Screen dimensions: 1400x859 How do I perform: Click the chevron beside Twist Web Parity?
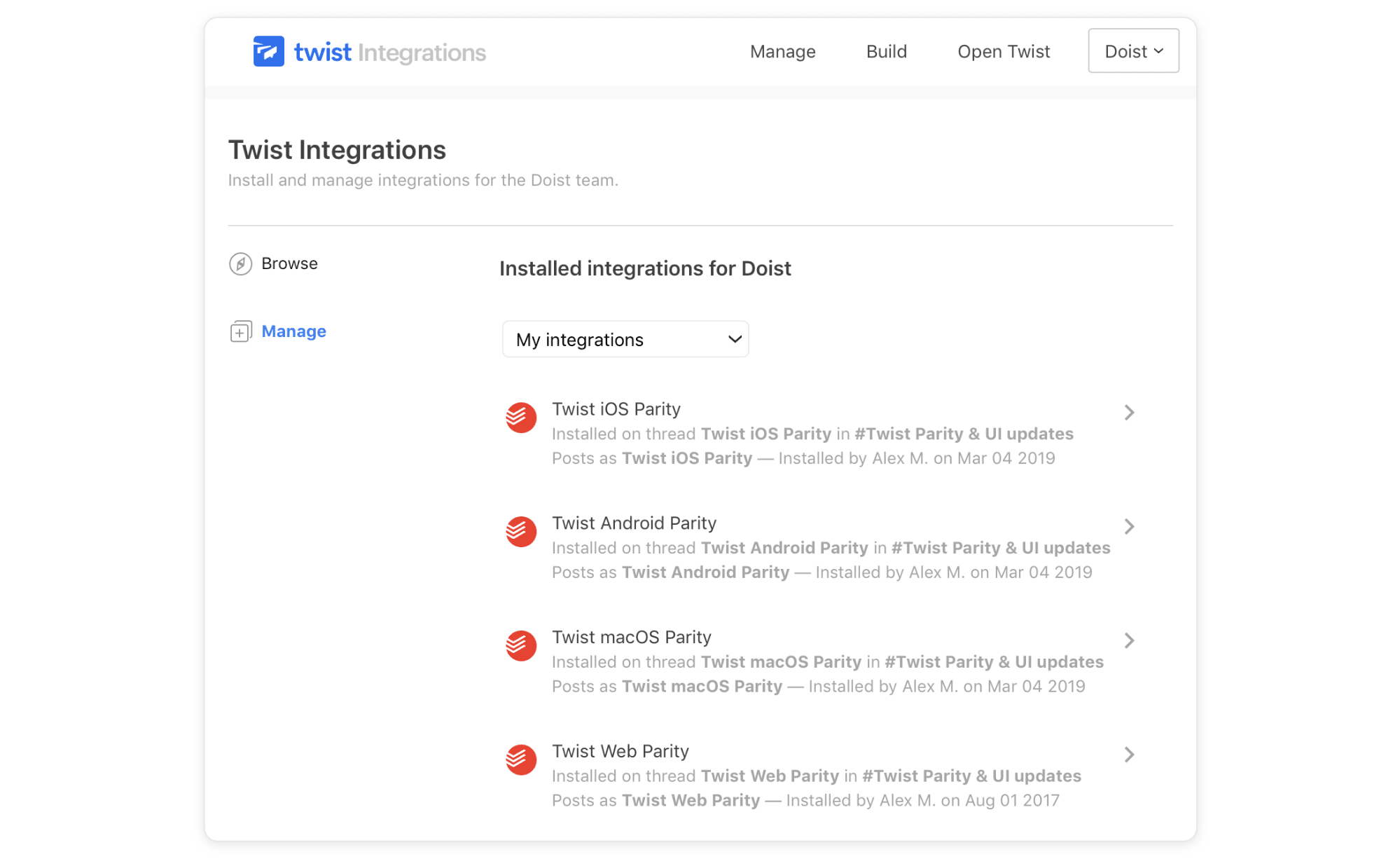click(x=1129, y=755)
